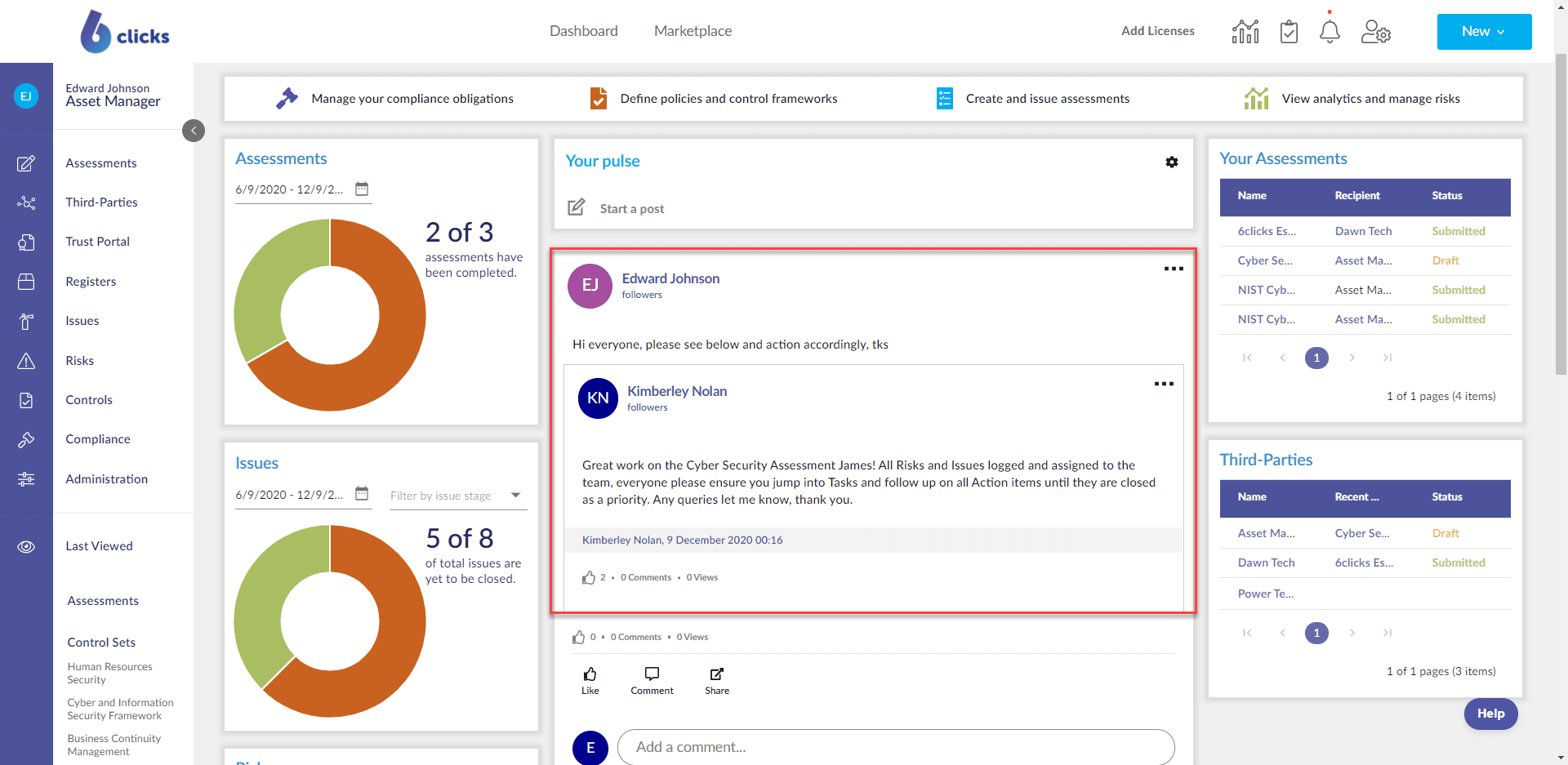The height and width of the screenshot is (765, 1568).
Task: Open user settings gear icon in header
Action: [1375, 32]
